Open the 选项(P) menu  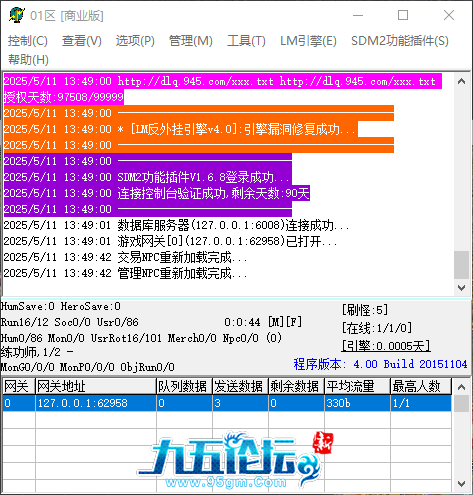[x=135, y=41]
